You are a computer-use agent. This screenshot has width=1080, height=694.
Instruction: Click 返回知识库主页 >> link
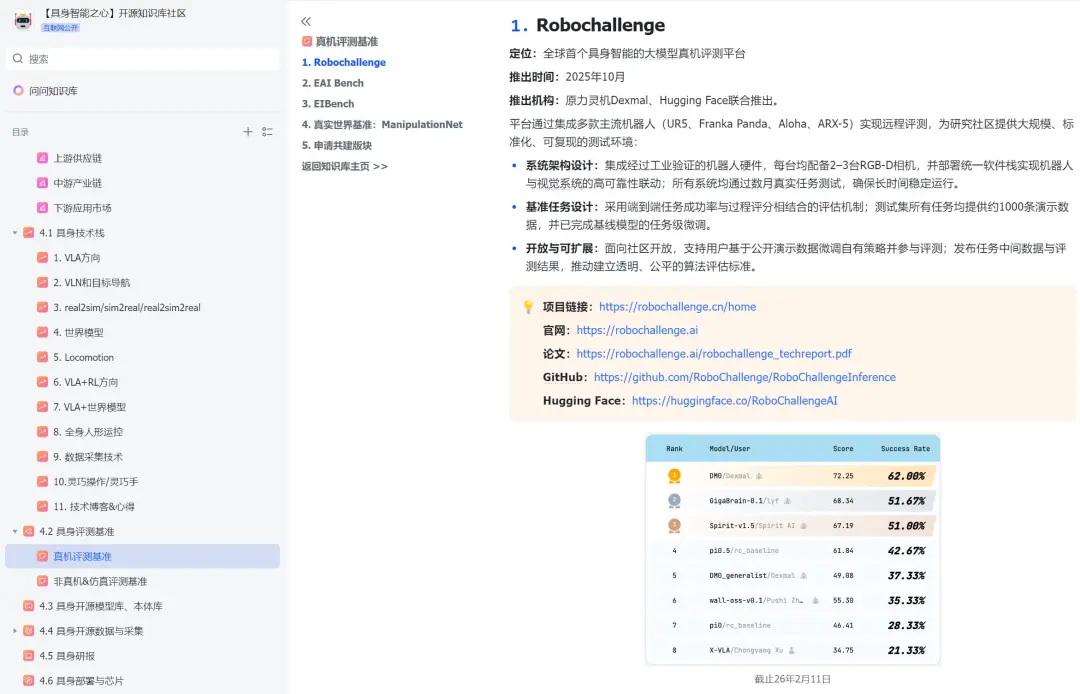pyautogui.click(x=344, y=166)
